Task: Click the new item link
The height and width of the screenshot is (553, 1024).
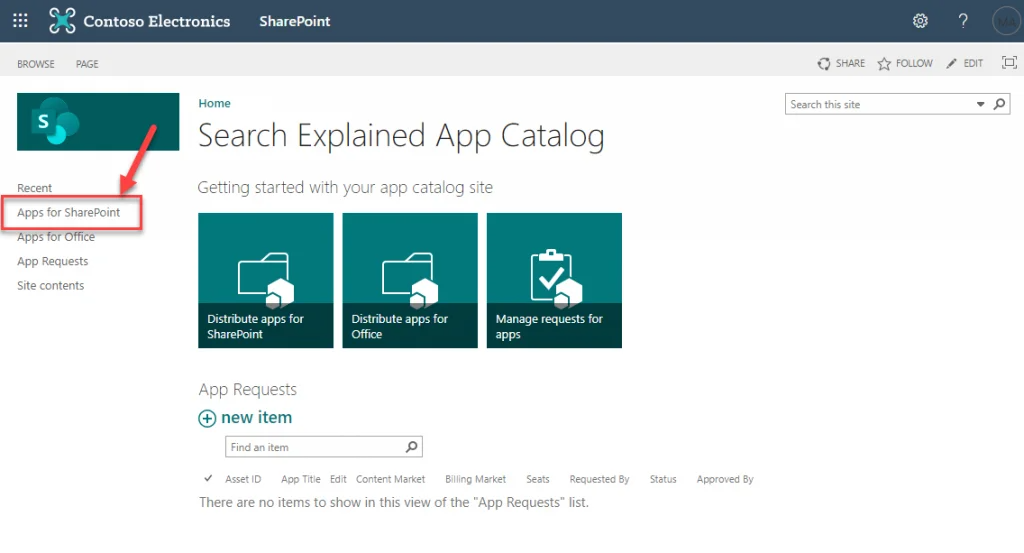Action: point(257,417)
